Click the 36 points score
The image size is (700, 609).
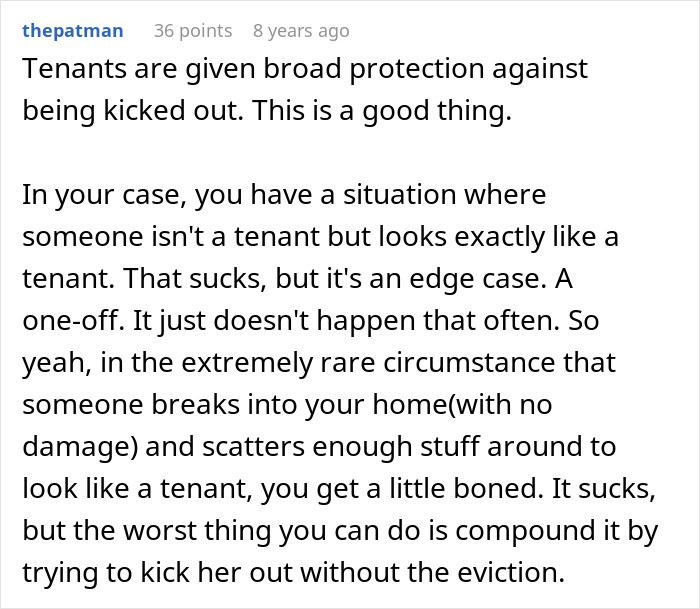[193, 31]
